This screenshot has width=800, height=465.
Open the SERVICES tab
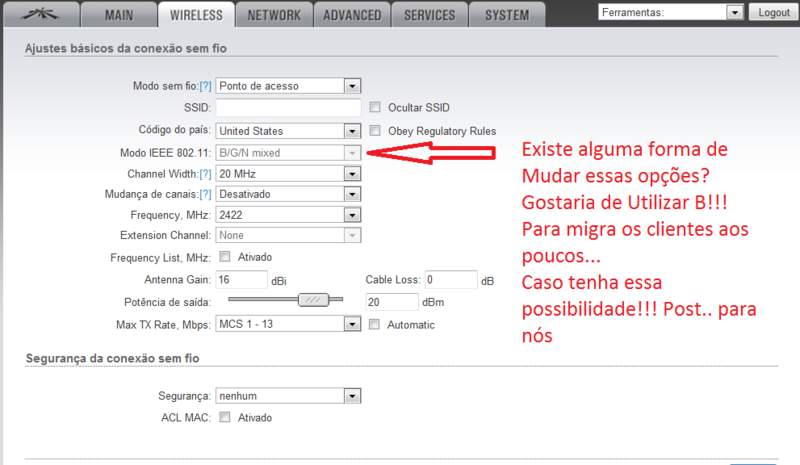[x=430, y=15]
